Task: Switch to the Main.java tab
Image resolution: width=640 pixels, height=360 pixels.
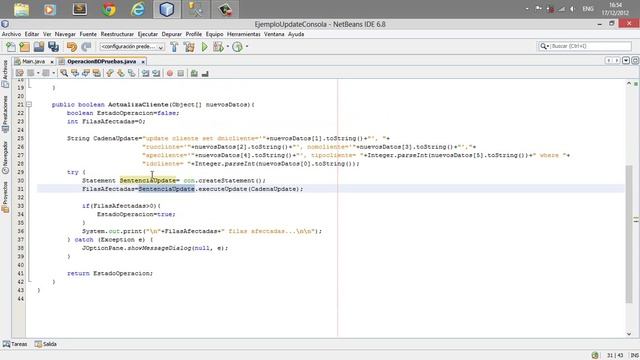Action: [x=33, y=62]
